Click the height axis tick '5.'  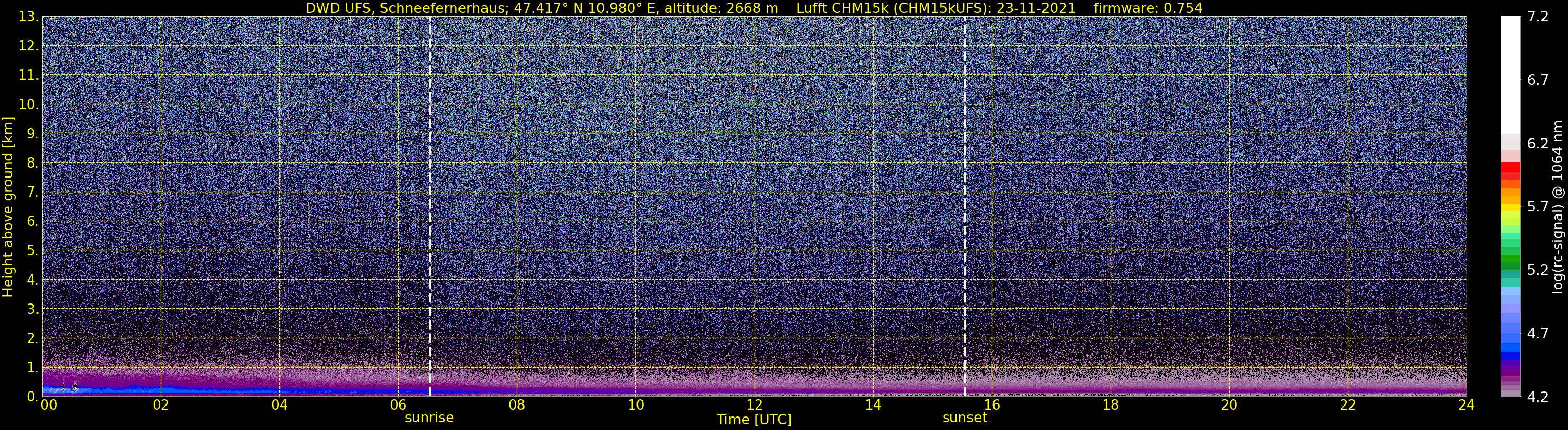click(32, 251)
